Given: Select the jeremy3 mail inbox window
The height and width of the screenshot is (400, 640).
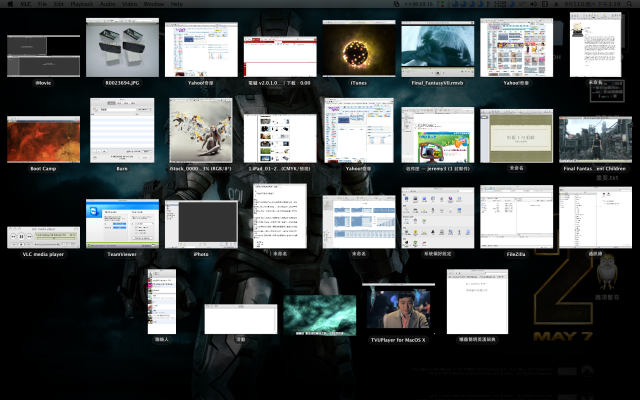Looking at the screenshot, I should pyautogui.click(x=438, y=135).
